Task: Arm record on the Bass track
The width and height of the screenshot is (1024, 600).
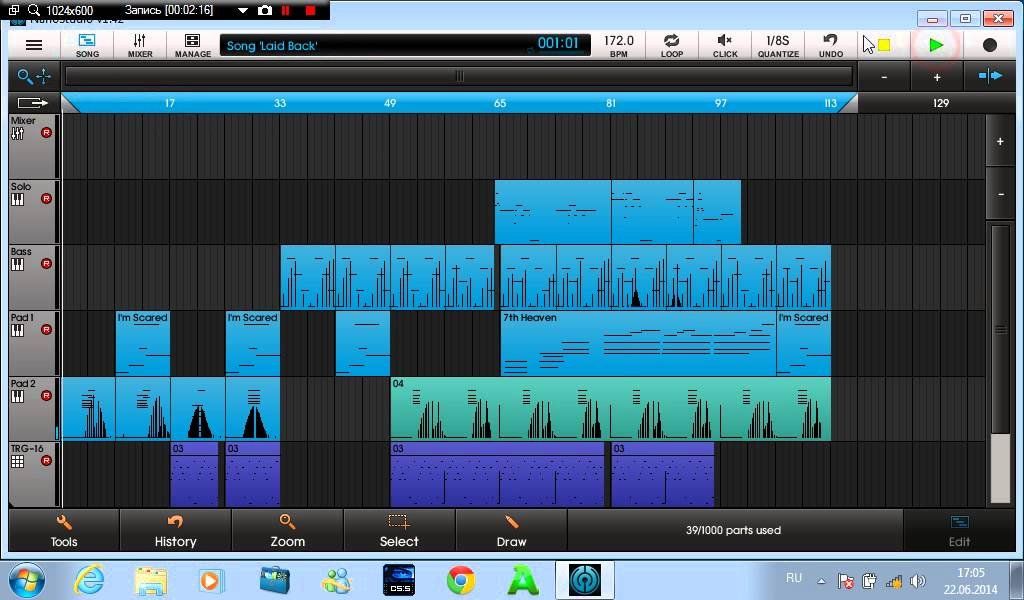Action: pos(46,264)
